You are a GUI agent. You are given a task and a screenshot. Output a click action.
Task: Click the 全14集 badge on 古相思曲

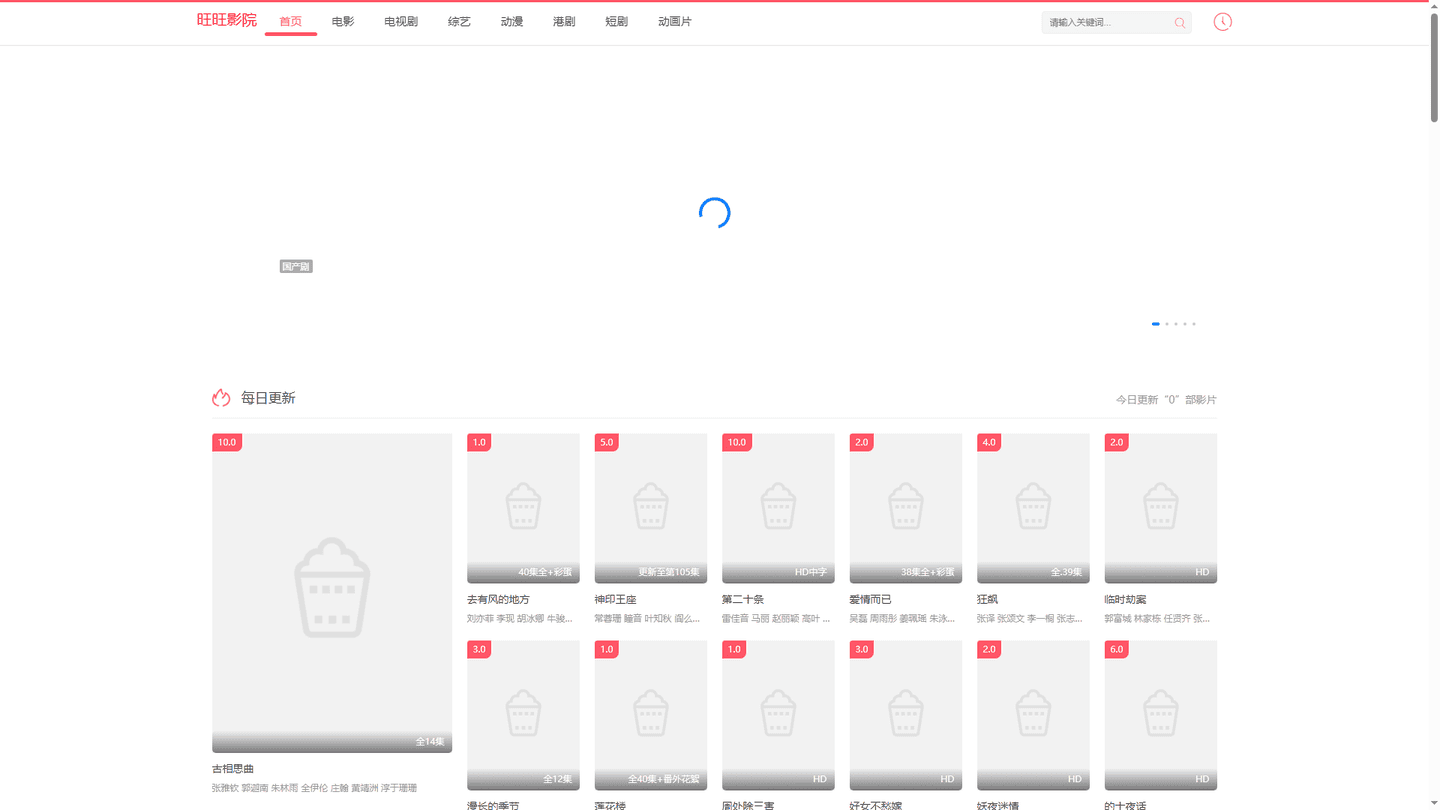coord(430,742)
